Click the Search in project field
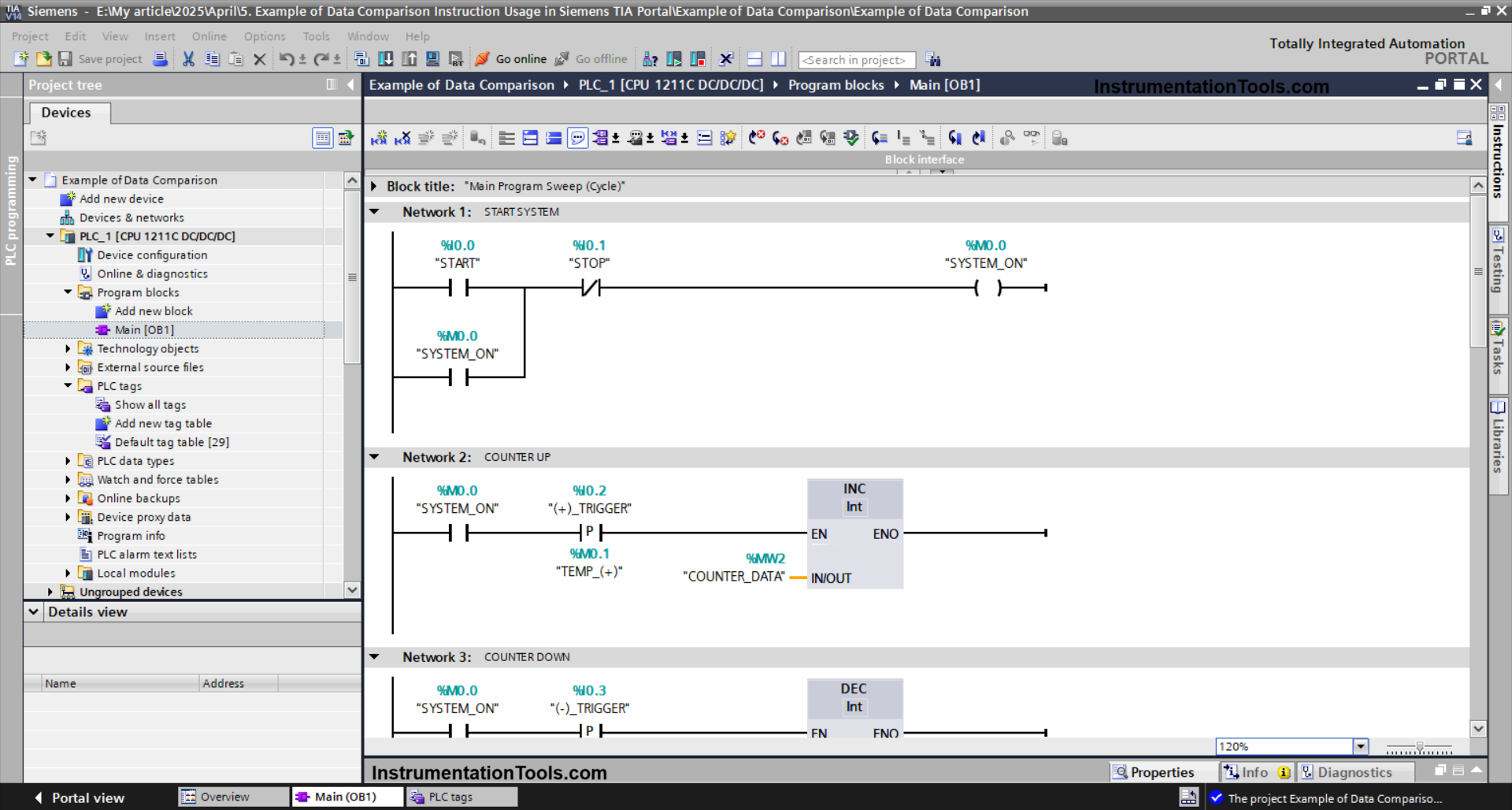The image size is (1512, 810). (x=855, y=60)
